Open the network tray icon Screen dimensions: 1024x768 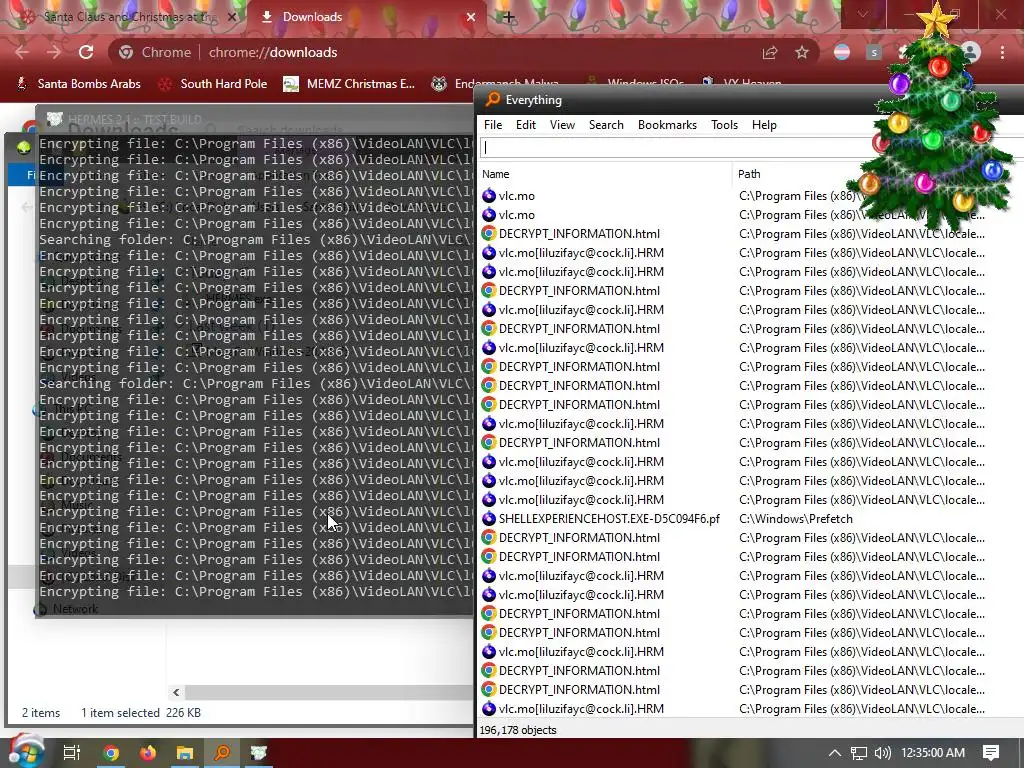(x=858, y=753)
